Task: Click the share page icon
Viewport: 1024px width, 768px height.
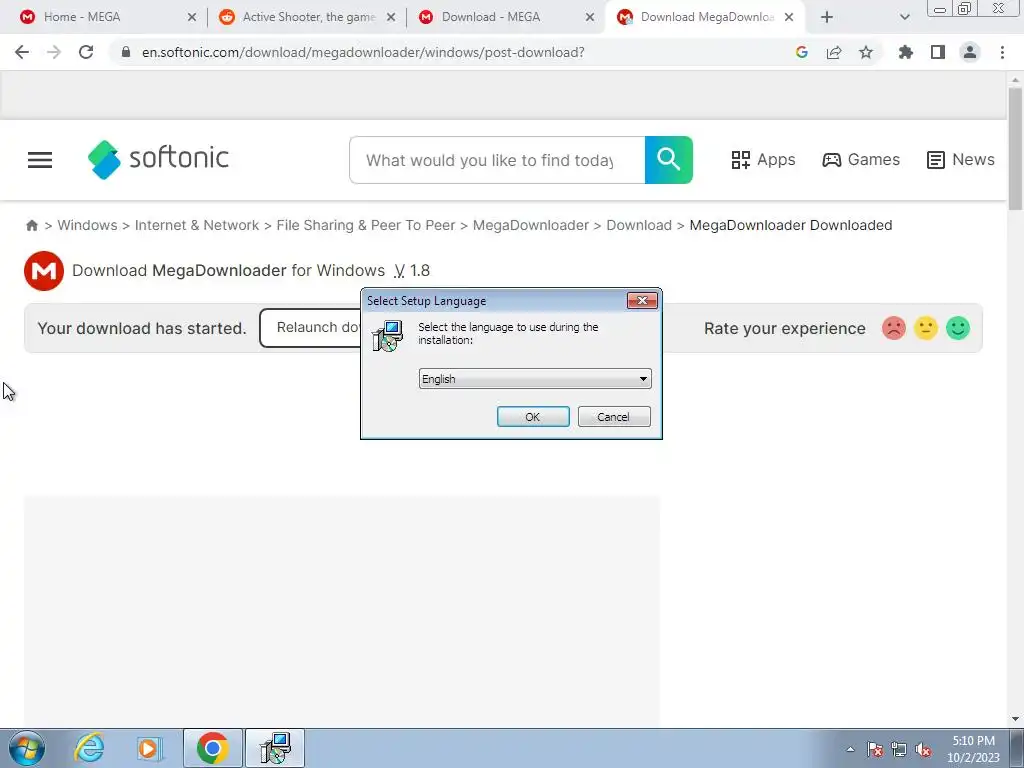Action: (x=834, y=52)
